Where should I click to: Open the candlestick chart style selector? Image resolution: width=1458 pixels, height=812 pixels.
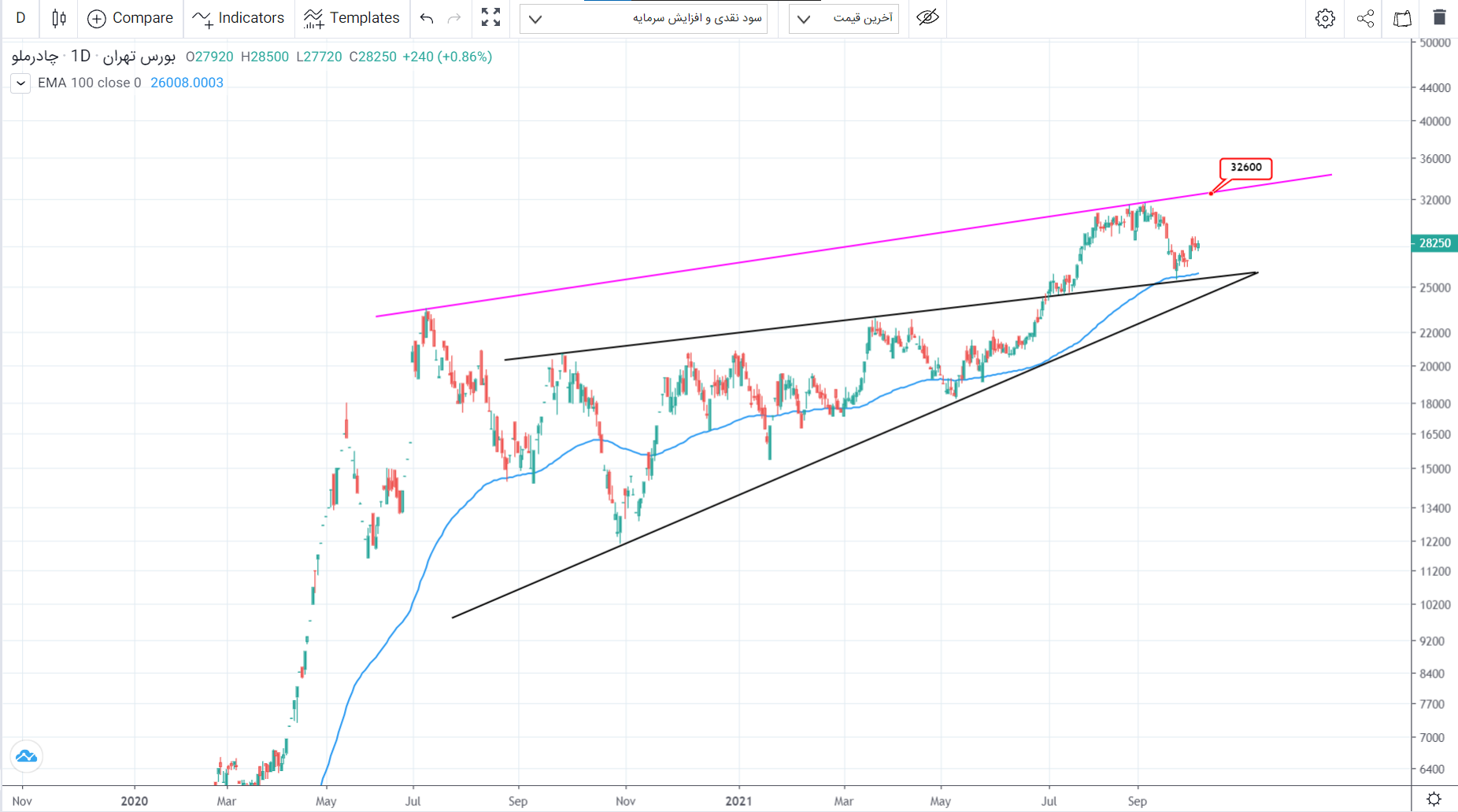click(x=59, y=18)
